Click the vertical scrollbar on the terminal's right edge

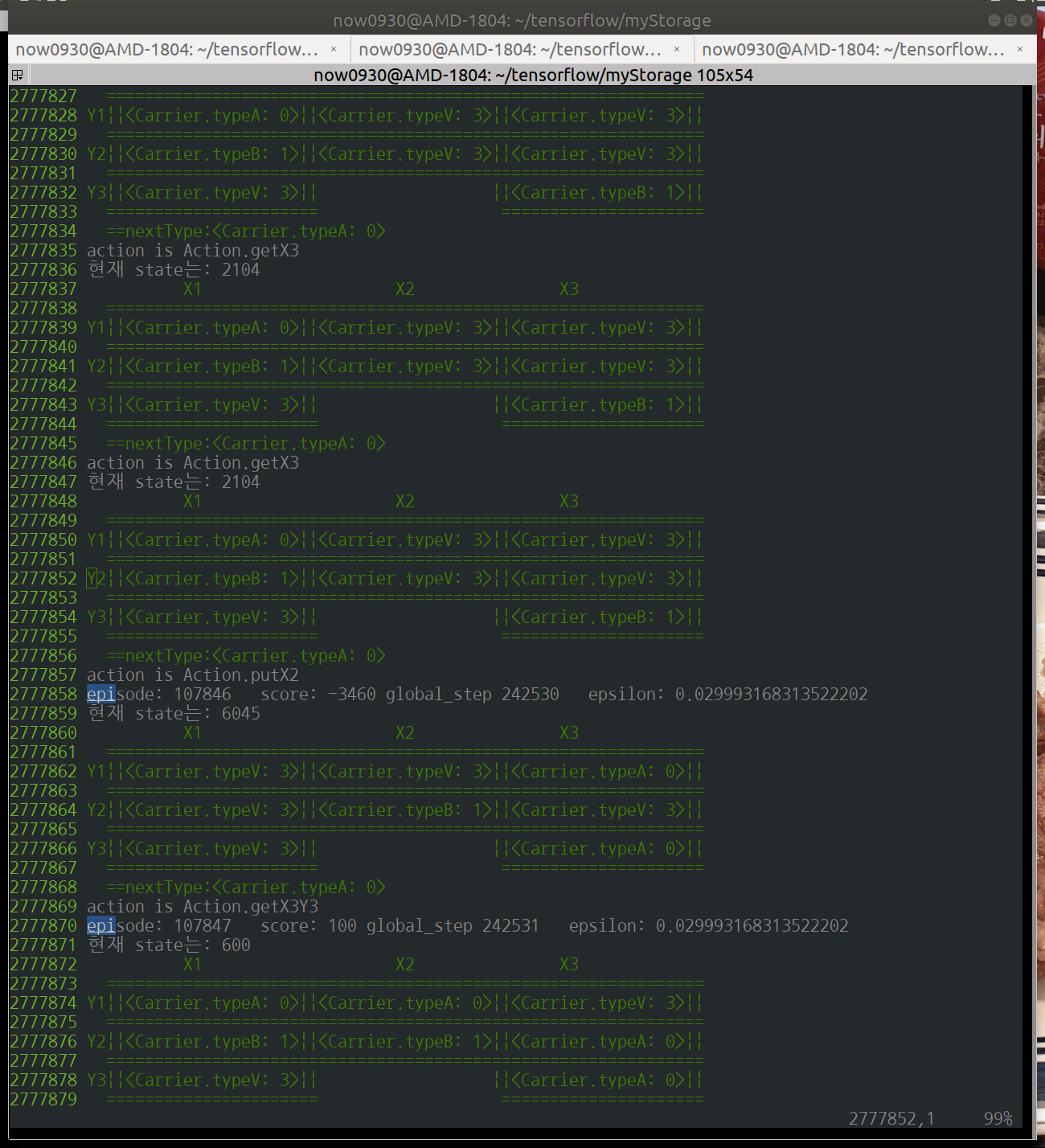(1028, 563)
